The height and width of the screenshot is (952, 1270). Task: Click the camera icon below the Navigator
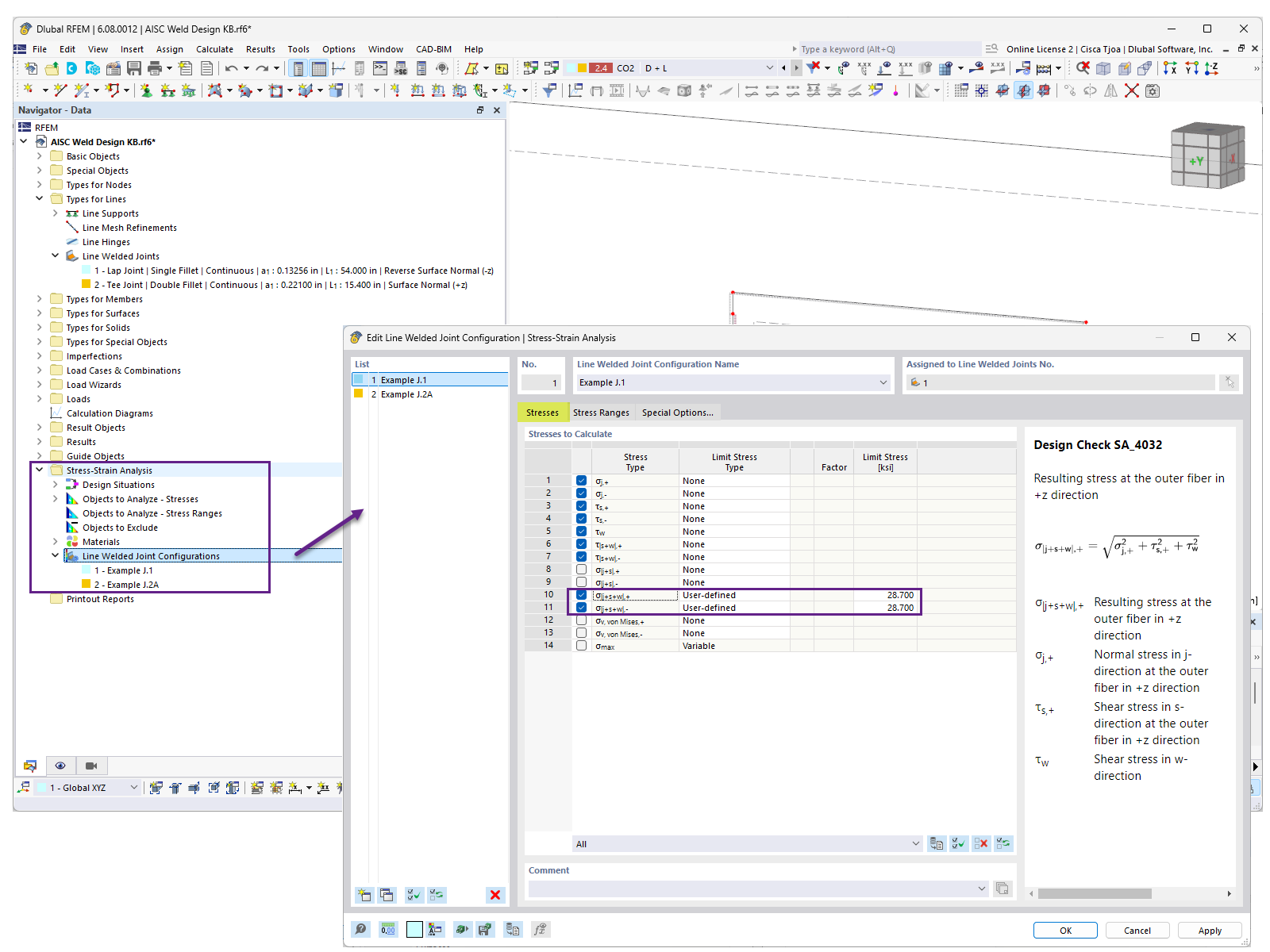[x=92, y=766]
